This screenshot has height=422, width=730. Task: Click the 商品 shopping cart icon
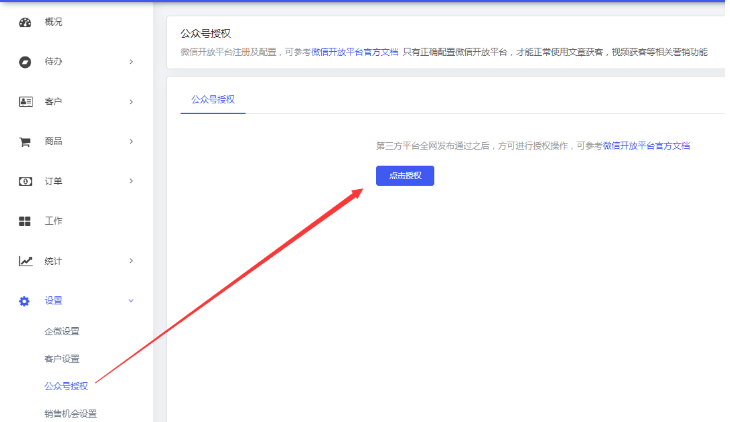(x=25, y=142)
